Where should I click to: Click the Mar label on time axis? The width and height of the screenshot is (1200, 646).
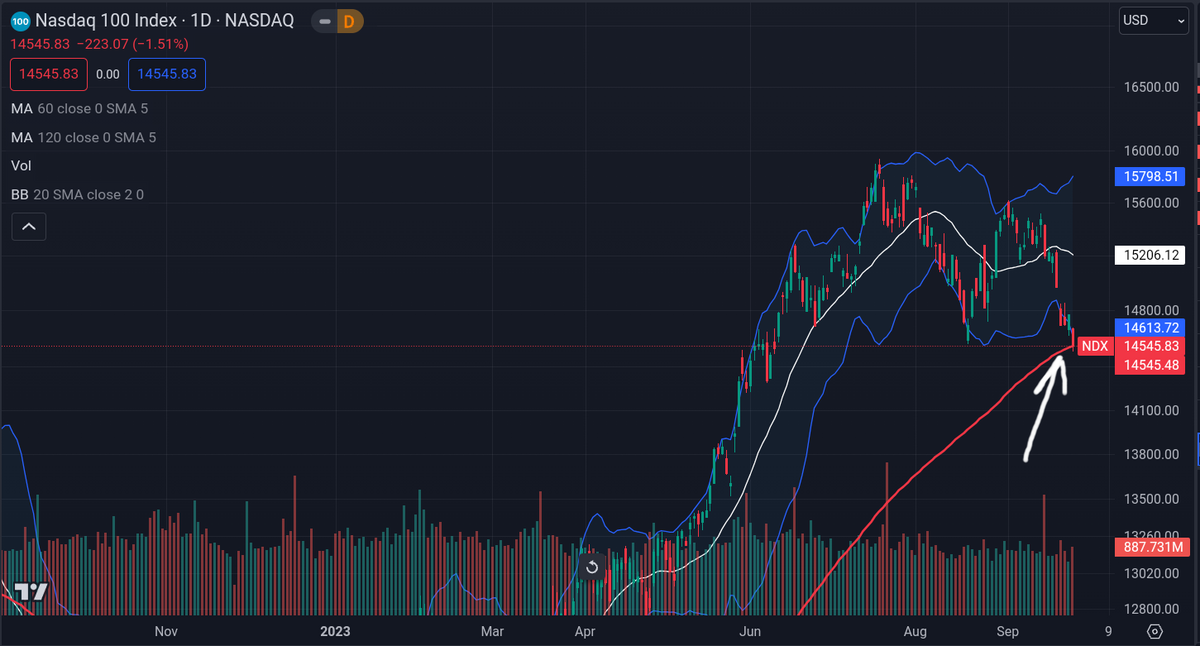pos(492,631)
